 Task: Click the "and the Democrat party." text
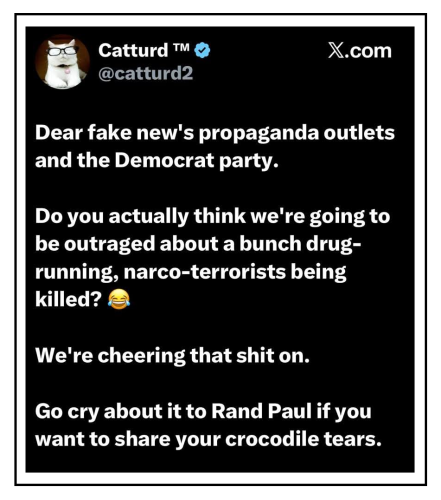pos(156,161)
